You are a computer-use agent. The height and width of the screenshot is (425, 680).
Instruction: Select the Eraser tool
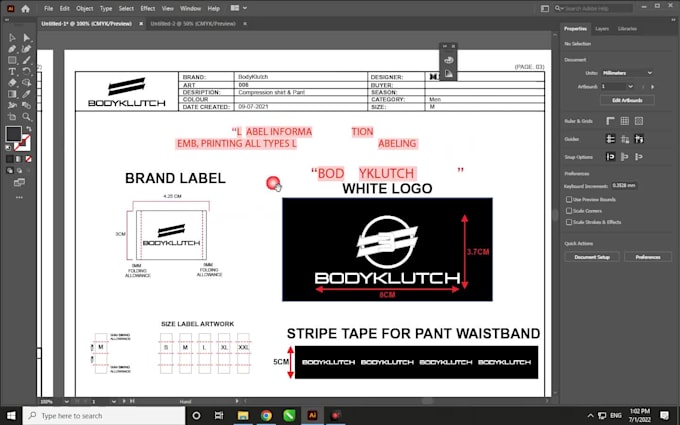click(x=12, y=83)
